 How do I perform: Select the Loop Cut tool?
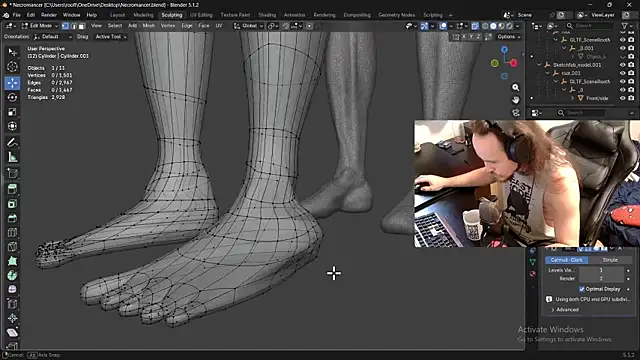12,233
